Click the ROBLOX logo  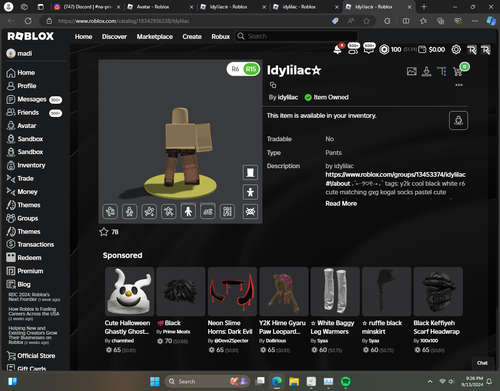click(31, 36)
